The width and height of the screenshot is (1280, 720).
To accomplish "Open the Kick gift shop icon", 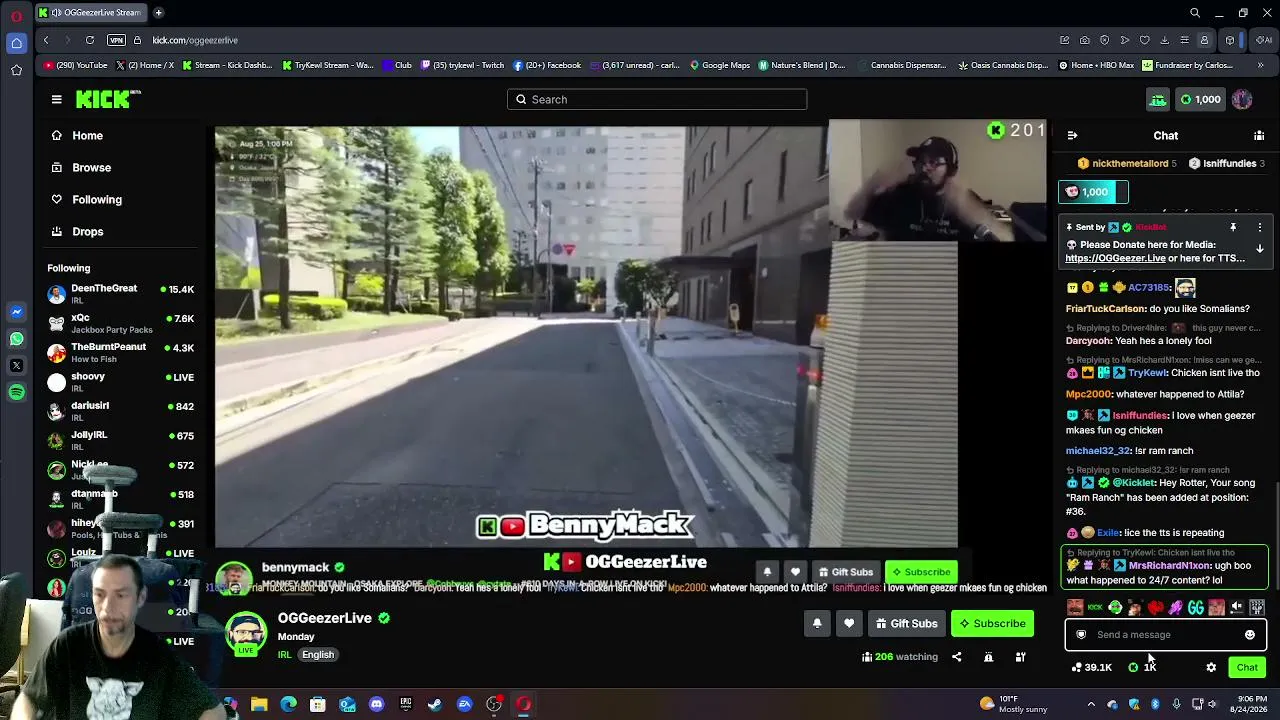I will [x=1157, y=99].
